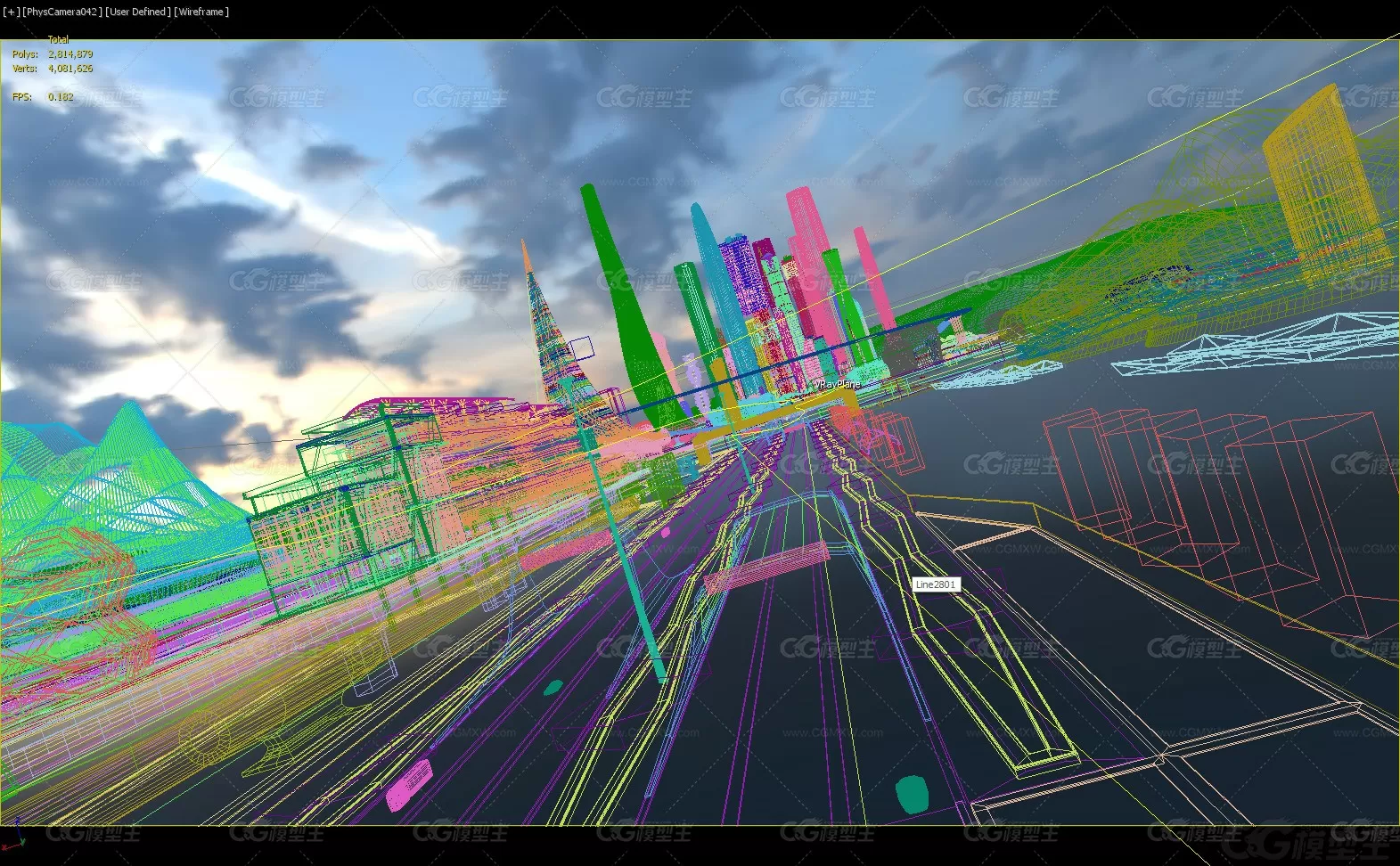Open the [+] viewport general menu
The height and width of the screenshot is (866, 1400).
11,12
